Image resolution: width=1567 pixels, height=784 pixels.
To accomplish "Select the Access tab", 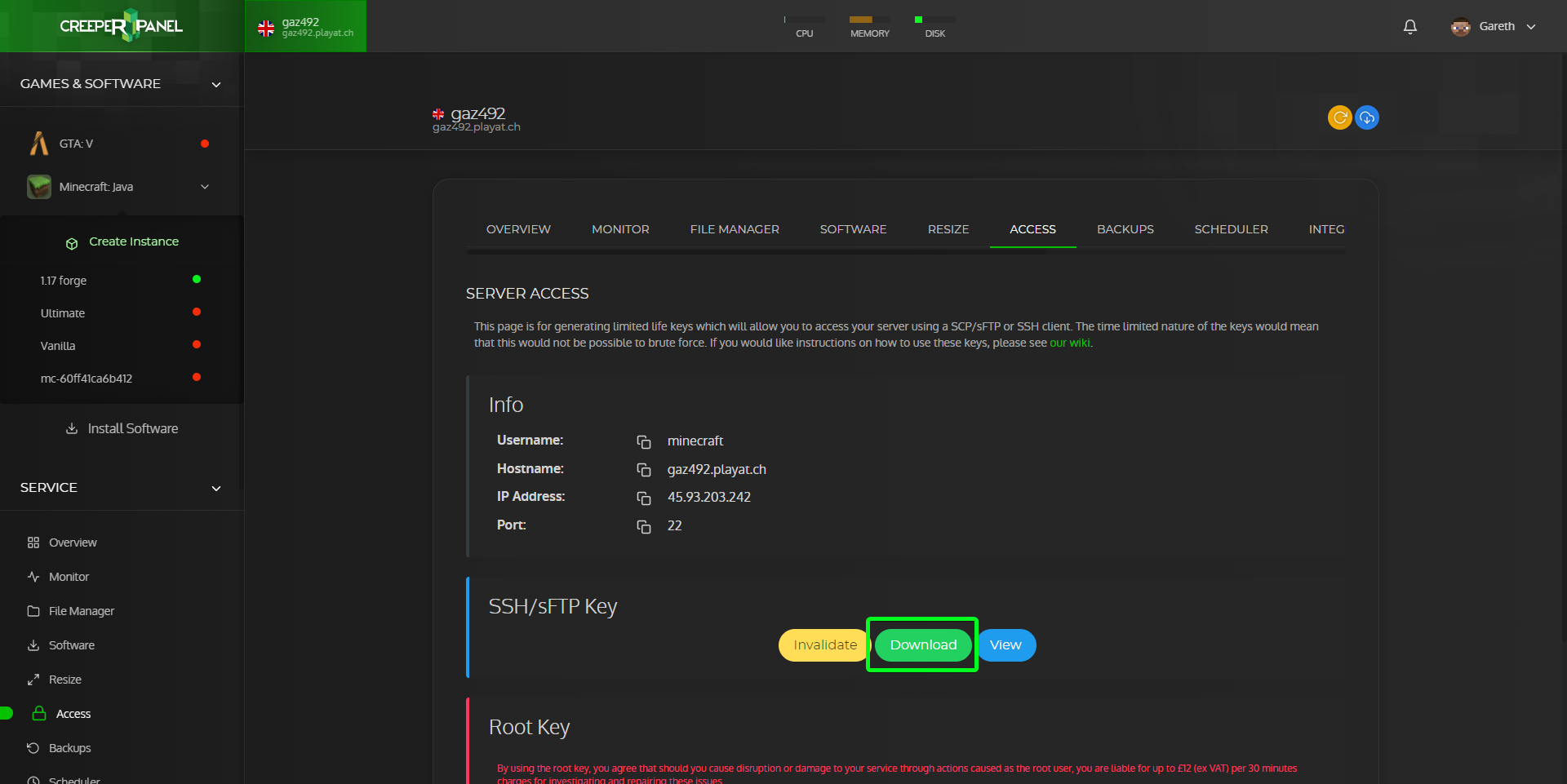I will (x=1032, y=229).
